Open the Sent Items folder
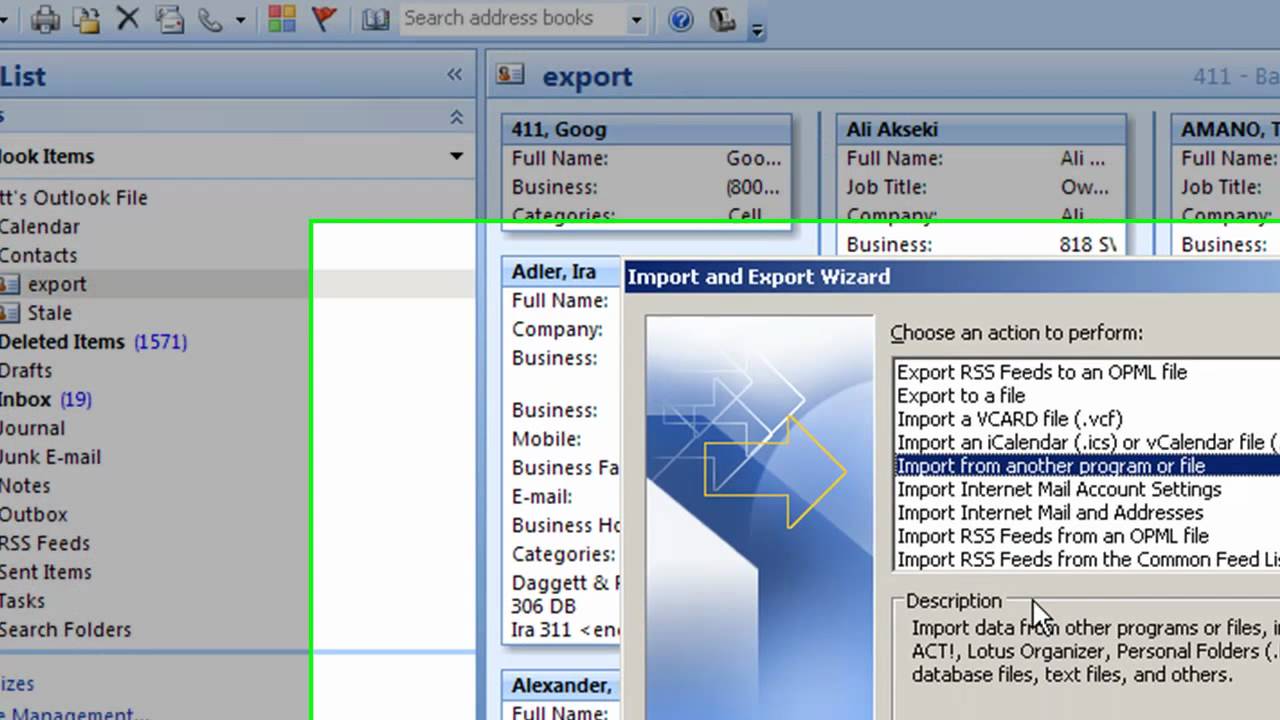The width and height of the screenshot is (1280, 720). pyautogui.click(x=46, y=573)
